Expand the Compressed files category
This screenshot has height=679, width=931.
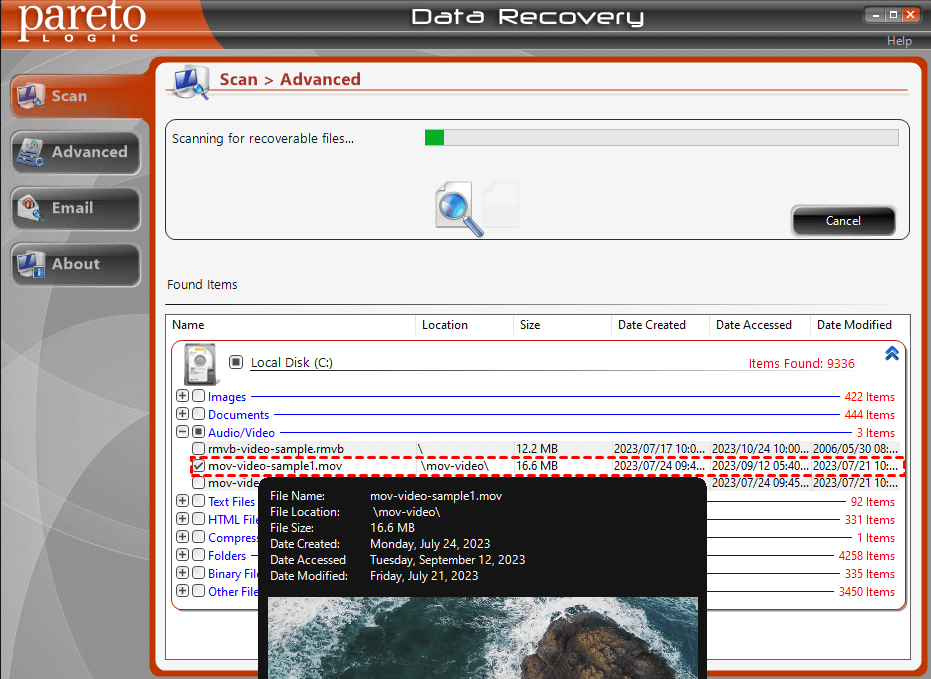coord(182,537)
